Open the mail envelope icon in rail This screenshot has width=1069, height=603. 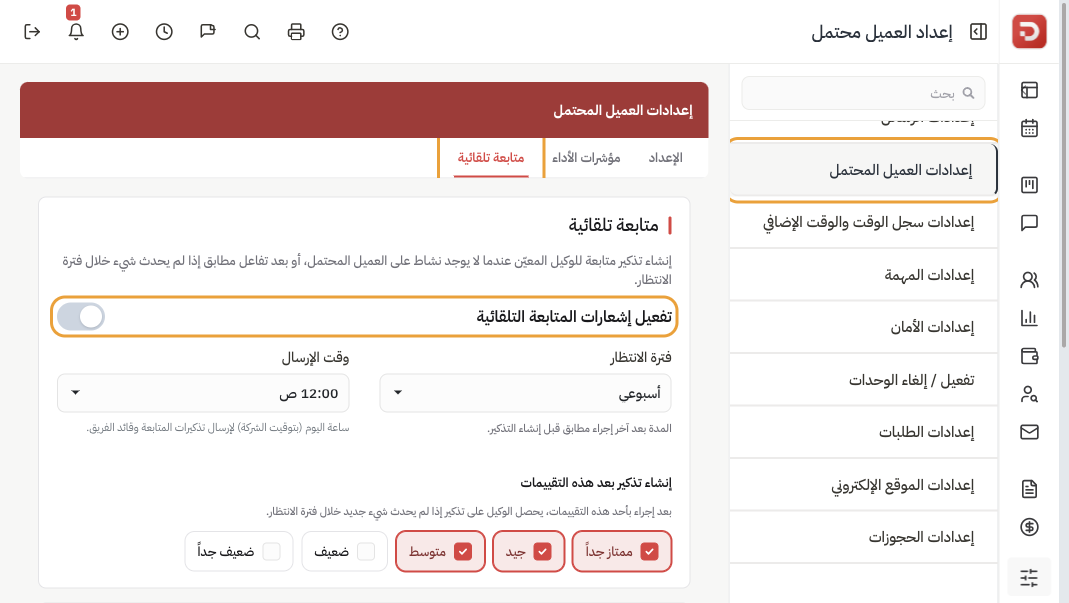(1029, 432)
